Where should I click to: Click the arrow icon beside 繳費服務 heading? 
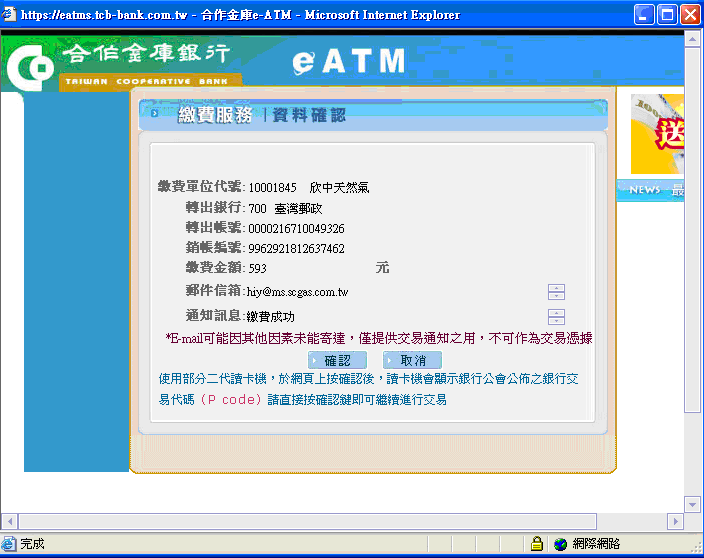coord(155,114)
